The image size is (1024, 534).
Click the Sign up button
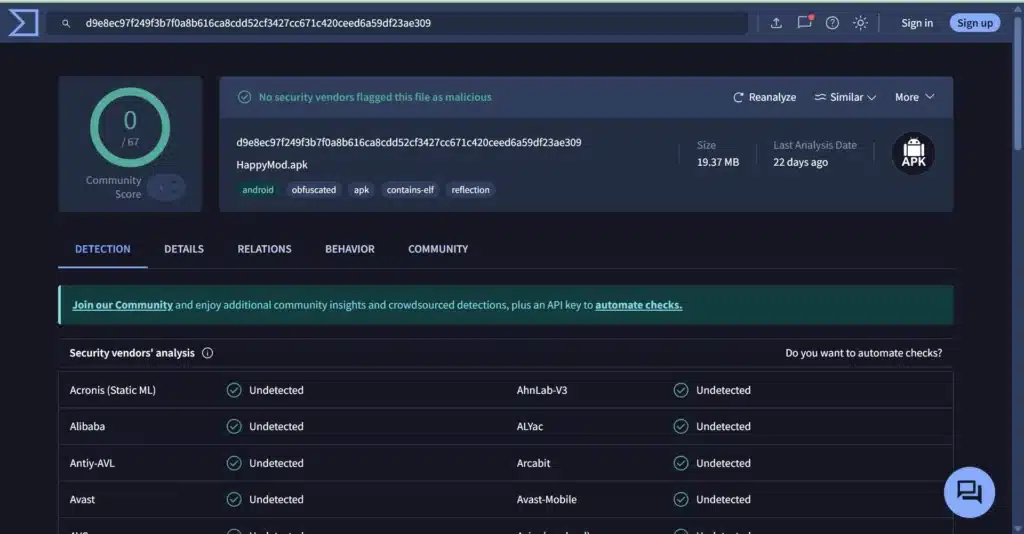(x=975, y=24)
